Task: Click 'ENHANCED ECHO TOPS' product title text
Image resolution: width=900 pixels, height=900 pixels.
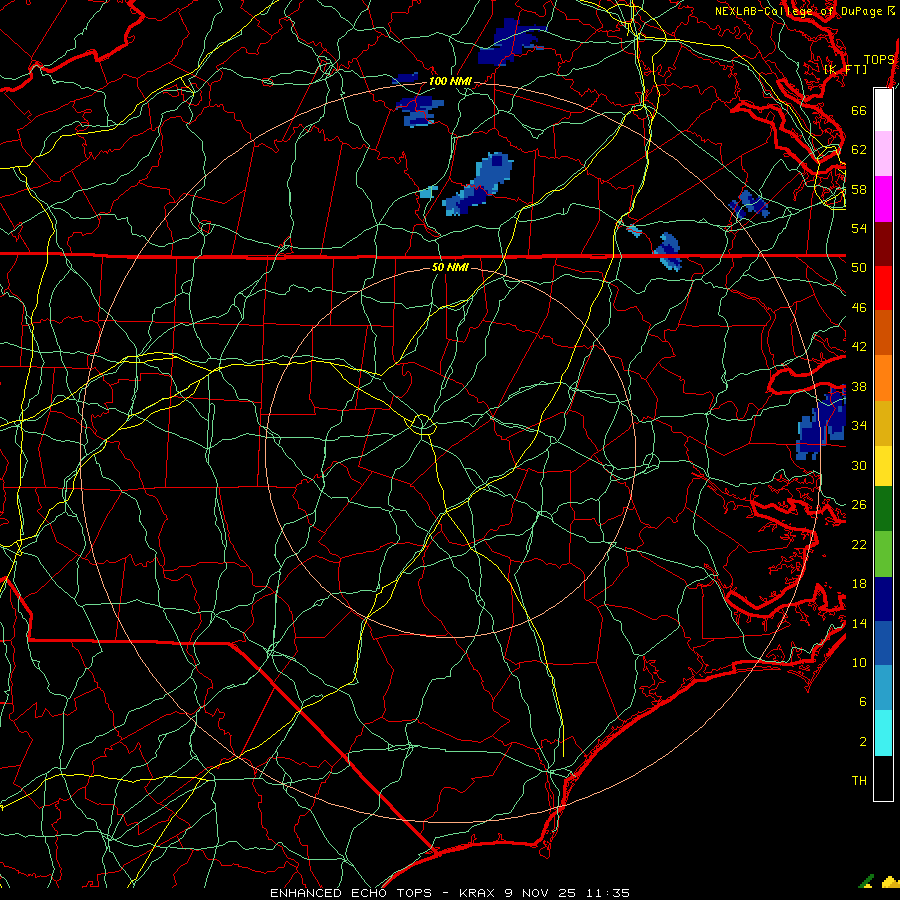Action: point(351,893)
